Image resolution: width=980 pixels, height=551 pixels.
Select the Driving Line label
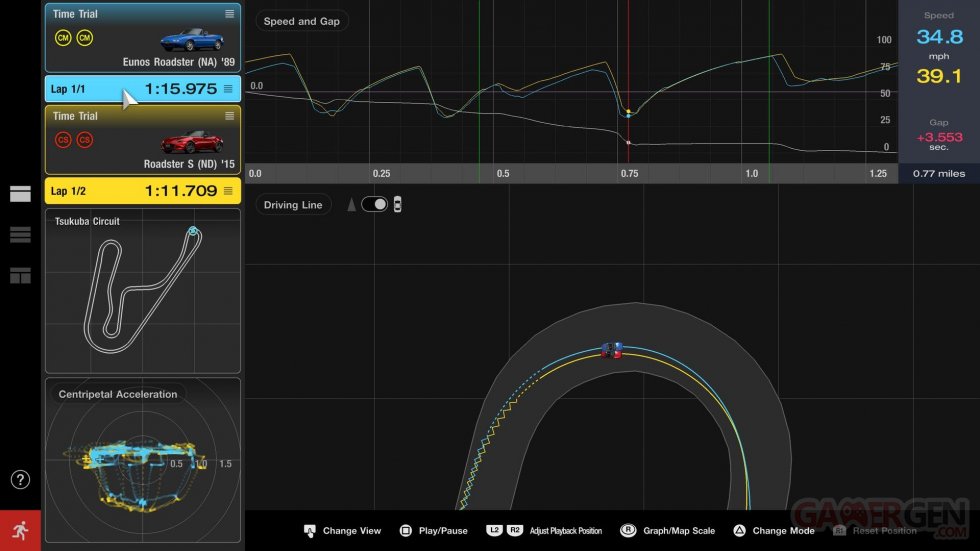tap(293, 205)
